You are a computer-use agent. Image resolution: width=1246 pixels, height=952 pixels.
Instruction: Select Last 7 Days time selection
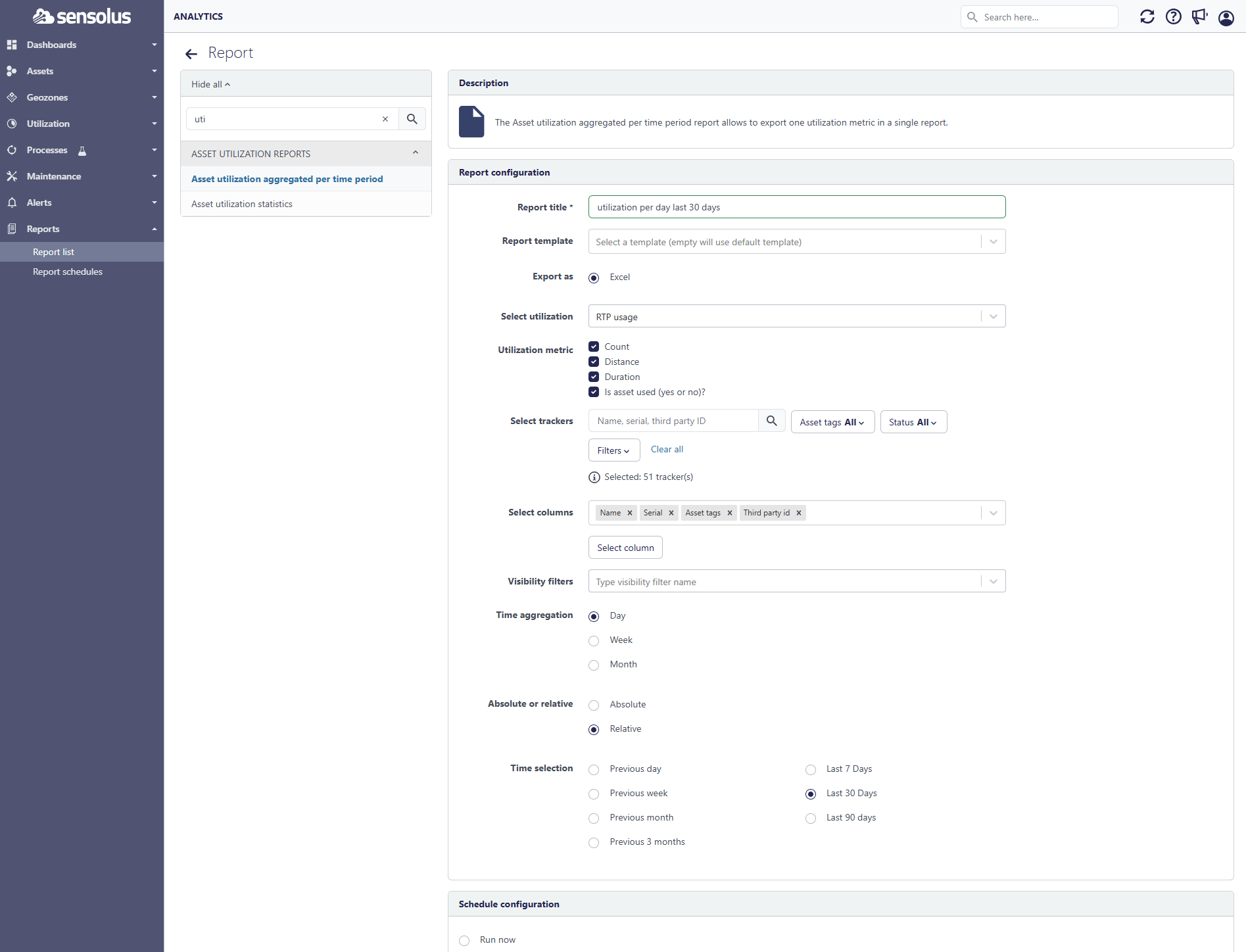[x=811, y=769]
